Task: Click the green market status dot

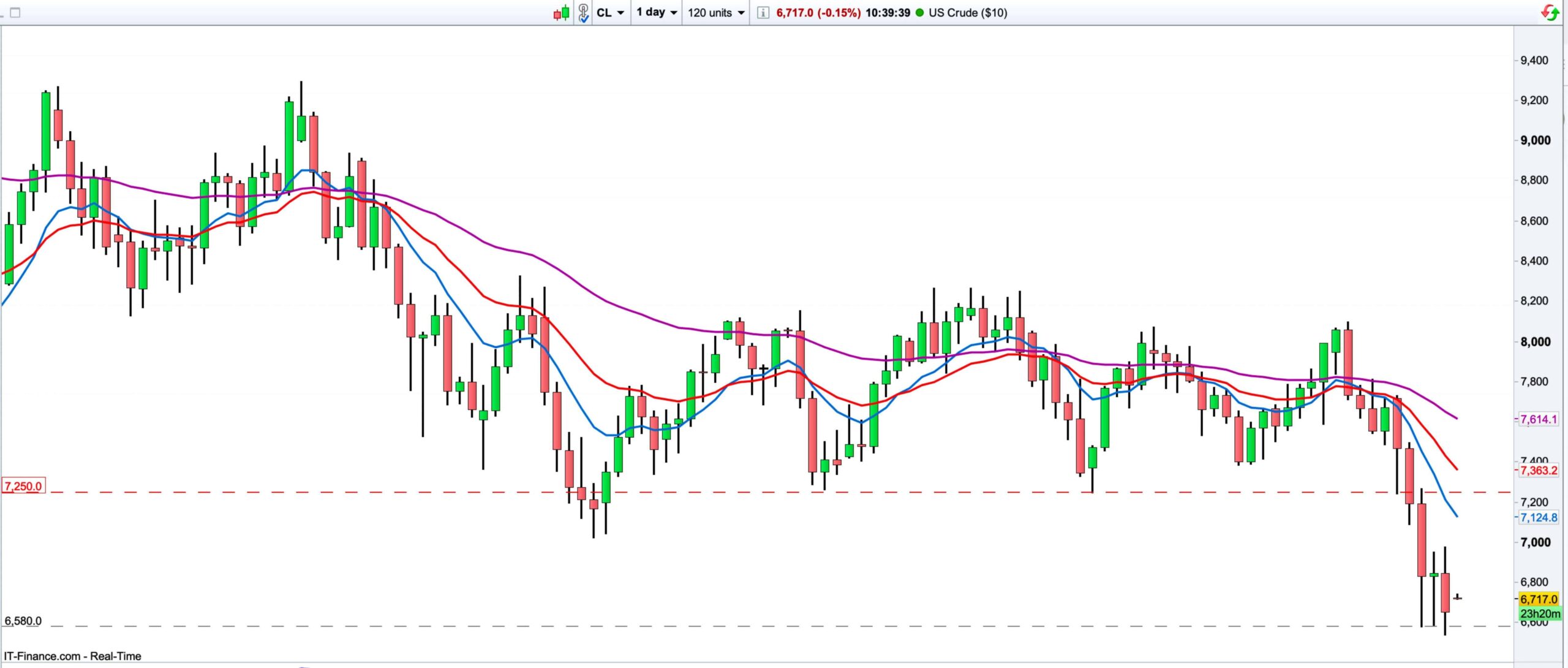Action: point(919,12)
